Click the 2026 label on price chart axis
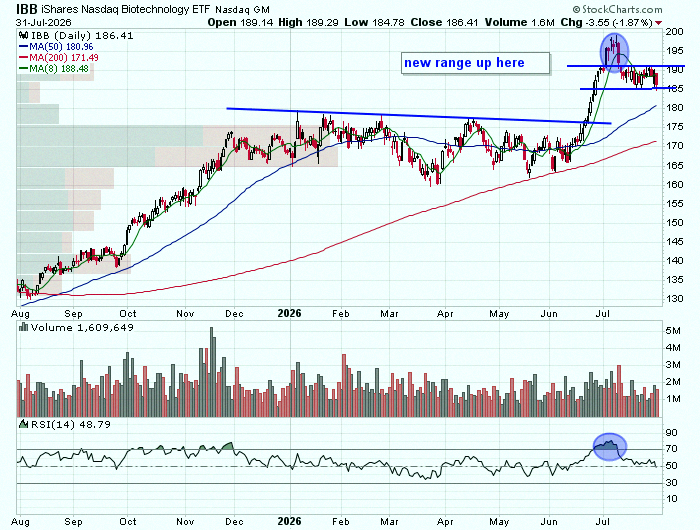Viewport: 700px width, 530px height. [x=289, y=313]
